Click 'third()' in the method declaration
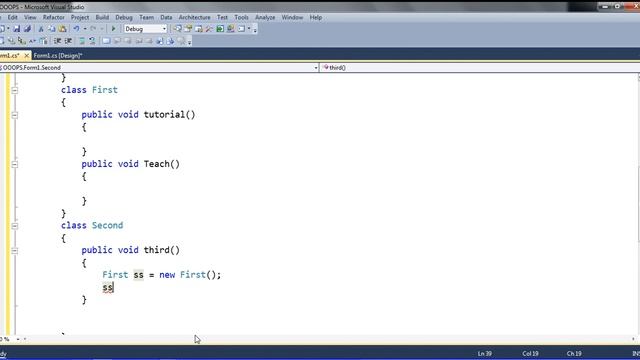Screen dimensions: 640x360 162,250
